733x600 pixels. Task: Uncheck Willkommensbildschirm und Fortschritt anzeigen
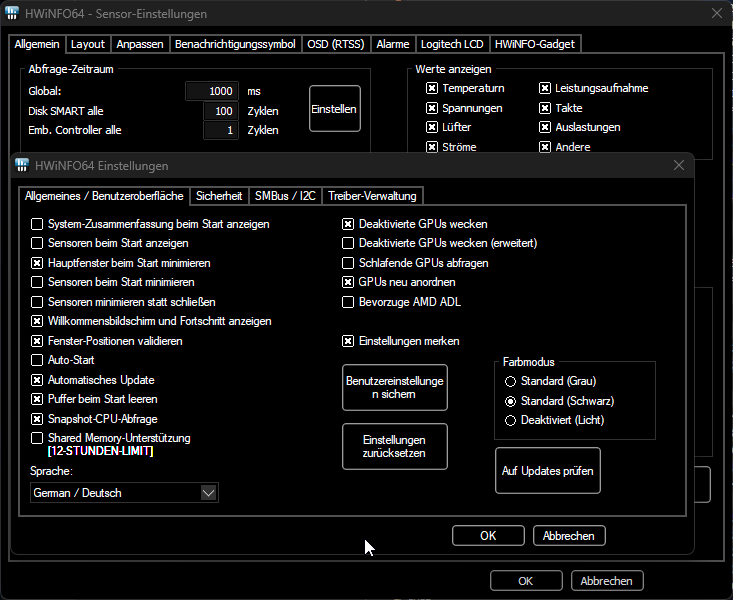coord(37,321)
